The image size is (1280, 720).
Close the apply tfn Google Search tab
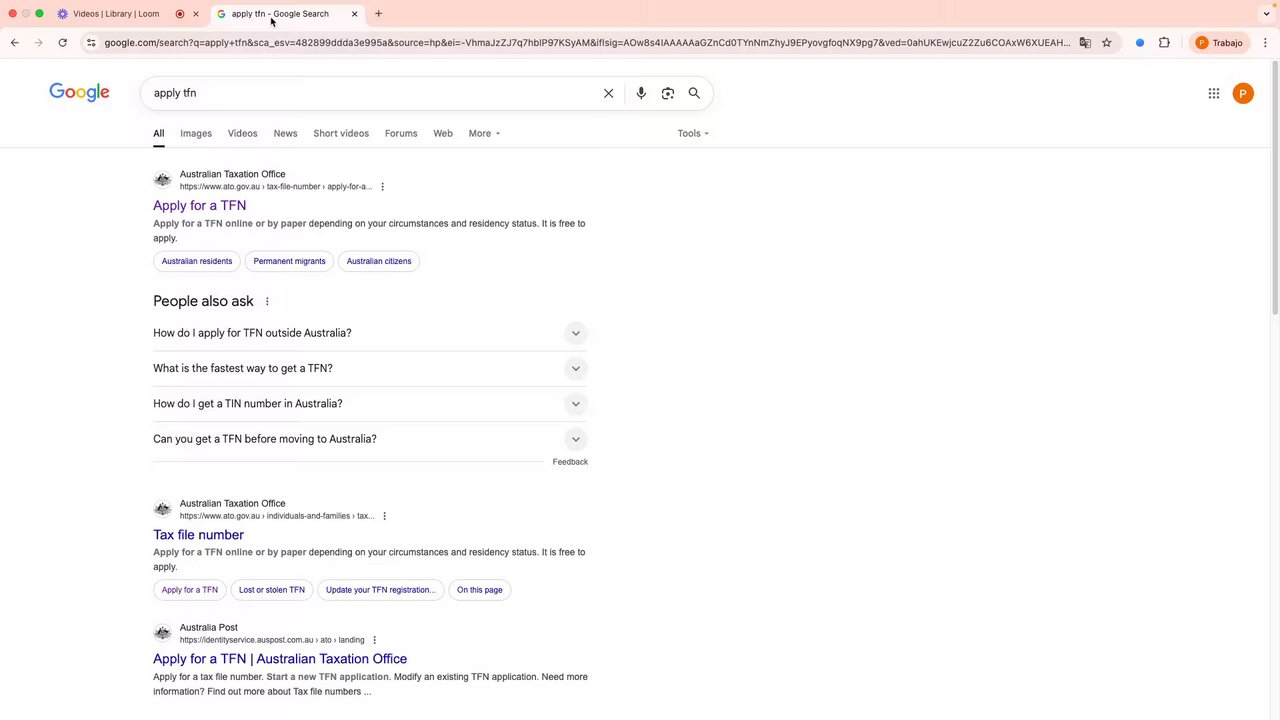tap(354, 14)
